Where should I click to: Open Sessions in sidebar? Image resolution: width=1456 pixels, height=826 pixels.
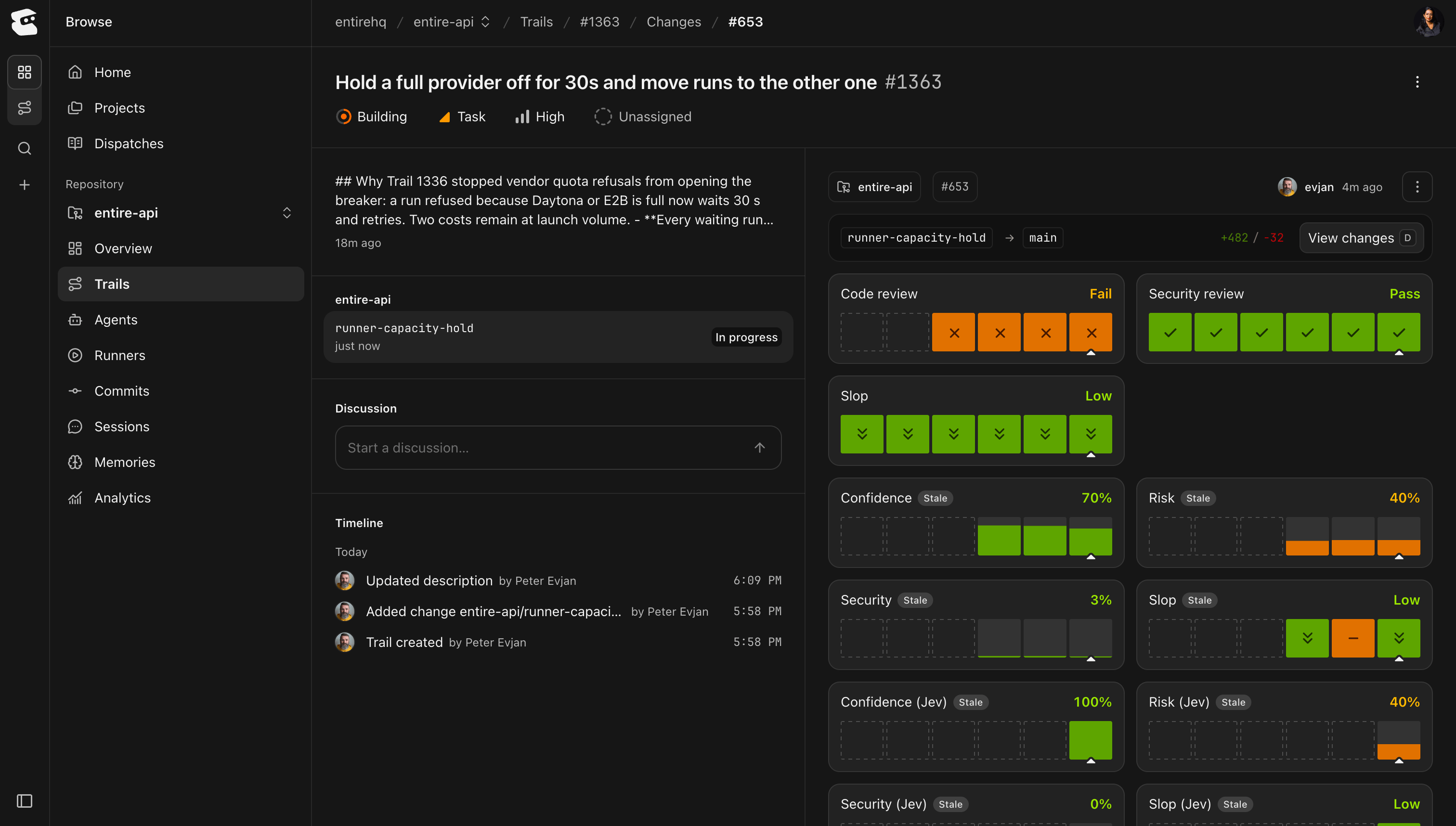click(181, 426)
